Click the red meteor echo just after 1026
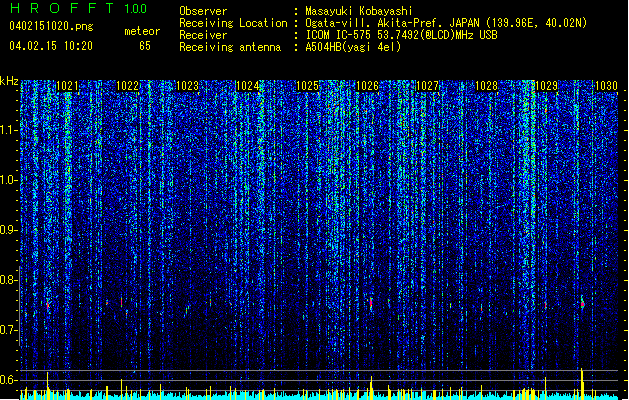The image size is (629, 400). (x=371, y=303)
